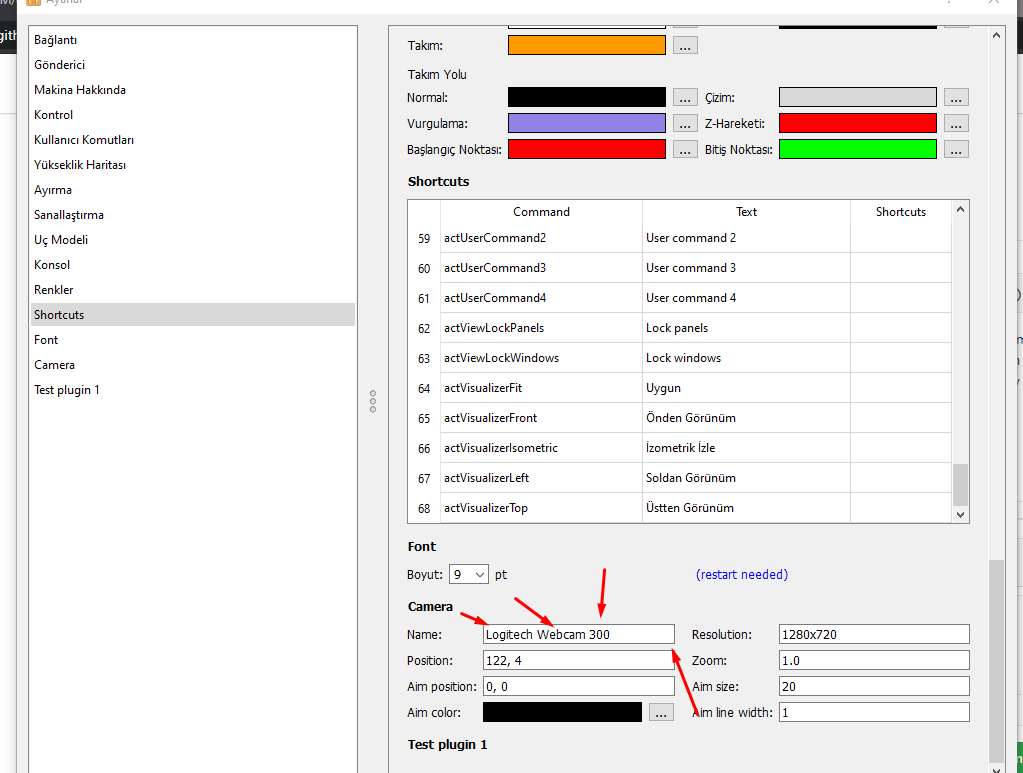Click the red Başlangıç Noktası swatch
This screenshot has height=773, width=1023.
click(587, 149)
